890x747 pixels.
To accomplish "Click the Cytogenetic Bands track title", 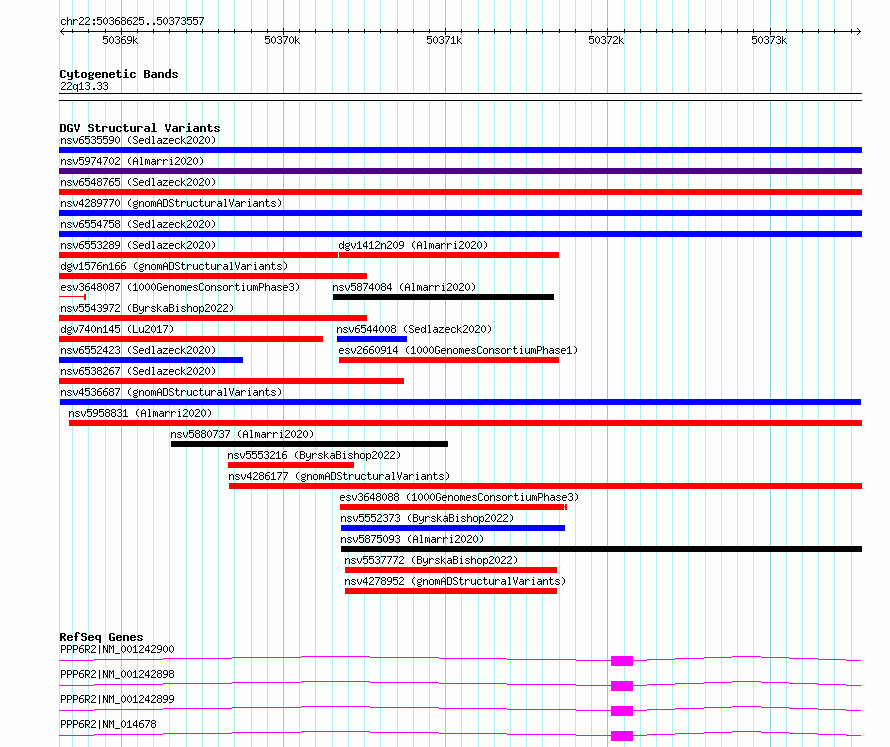I will pyautogui.click(x=119, y=74).
